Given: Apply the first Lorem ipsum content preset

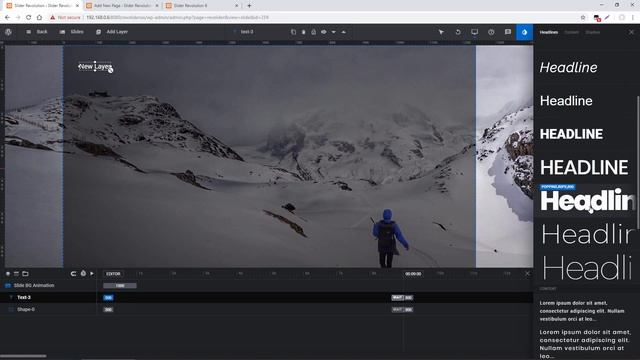Looking at the screenshot, I should click(582, 311).
